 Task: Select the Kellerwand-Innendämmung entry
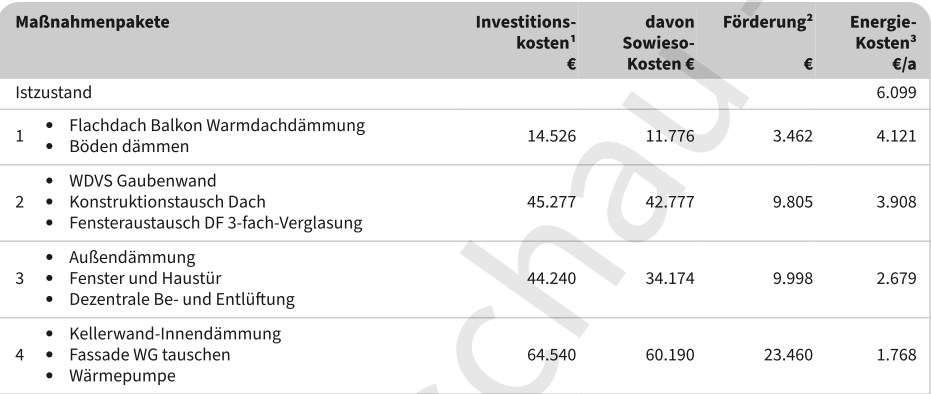click(175, 333)
